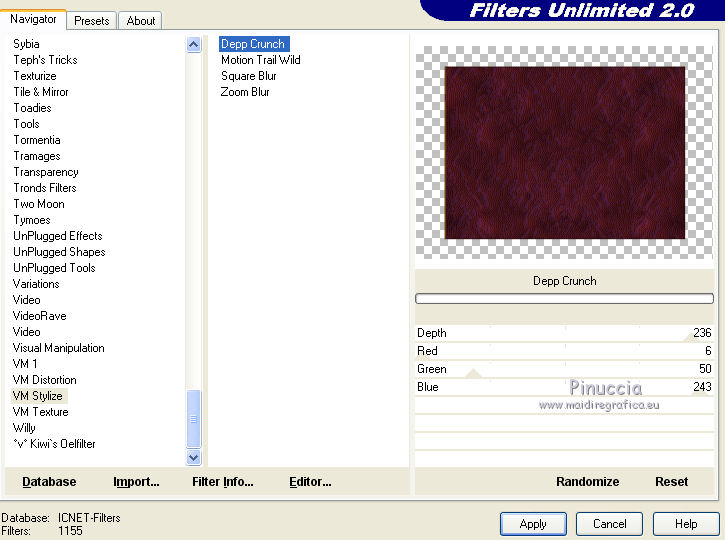The height and width of the screenshot is (540, 725).
Task: Select the Tronds Filters category
Action: point(45,188)
